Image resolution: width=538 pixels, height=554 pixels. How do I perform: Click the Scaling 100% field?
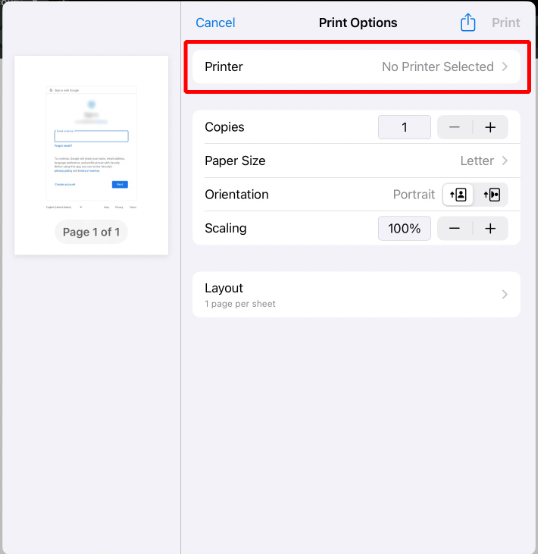point(404,229)
